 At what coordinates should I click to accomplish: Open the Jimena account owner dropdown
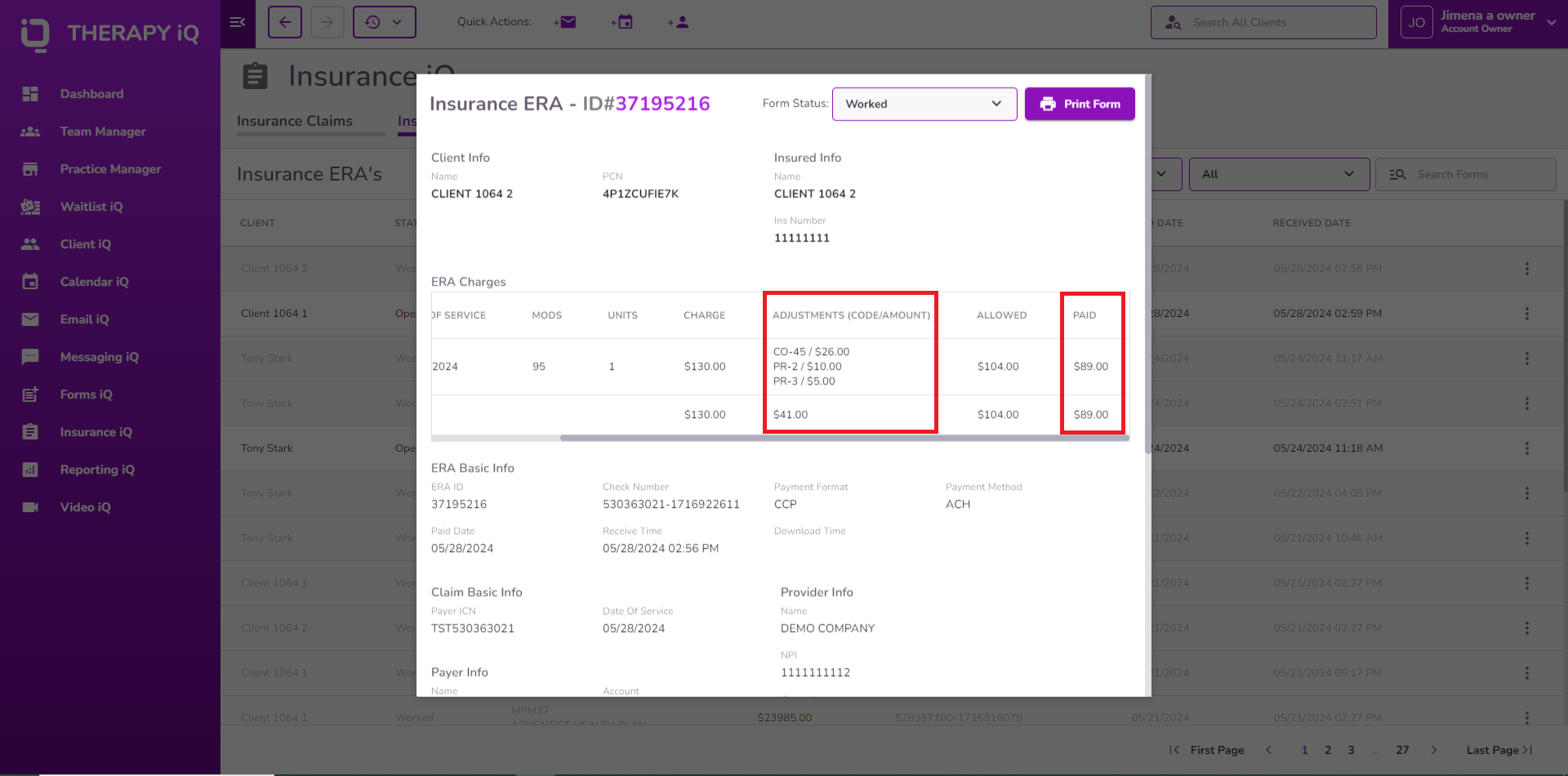click(1551, 22)
